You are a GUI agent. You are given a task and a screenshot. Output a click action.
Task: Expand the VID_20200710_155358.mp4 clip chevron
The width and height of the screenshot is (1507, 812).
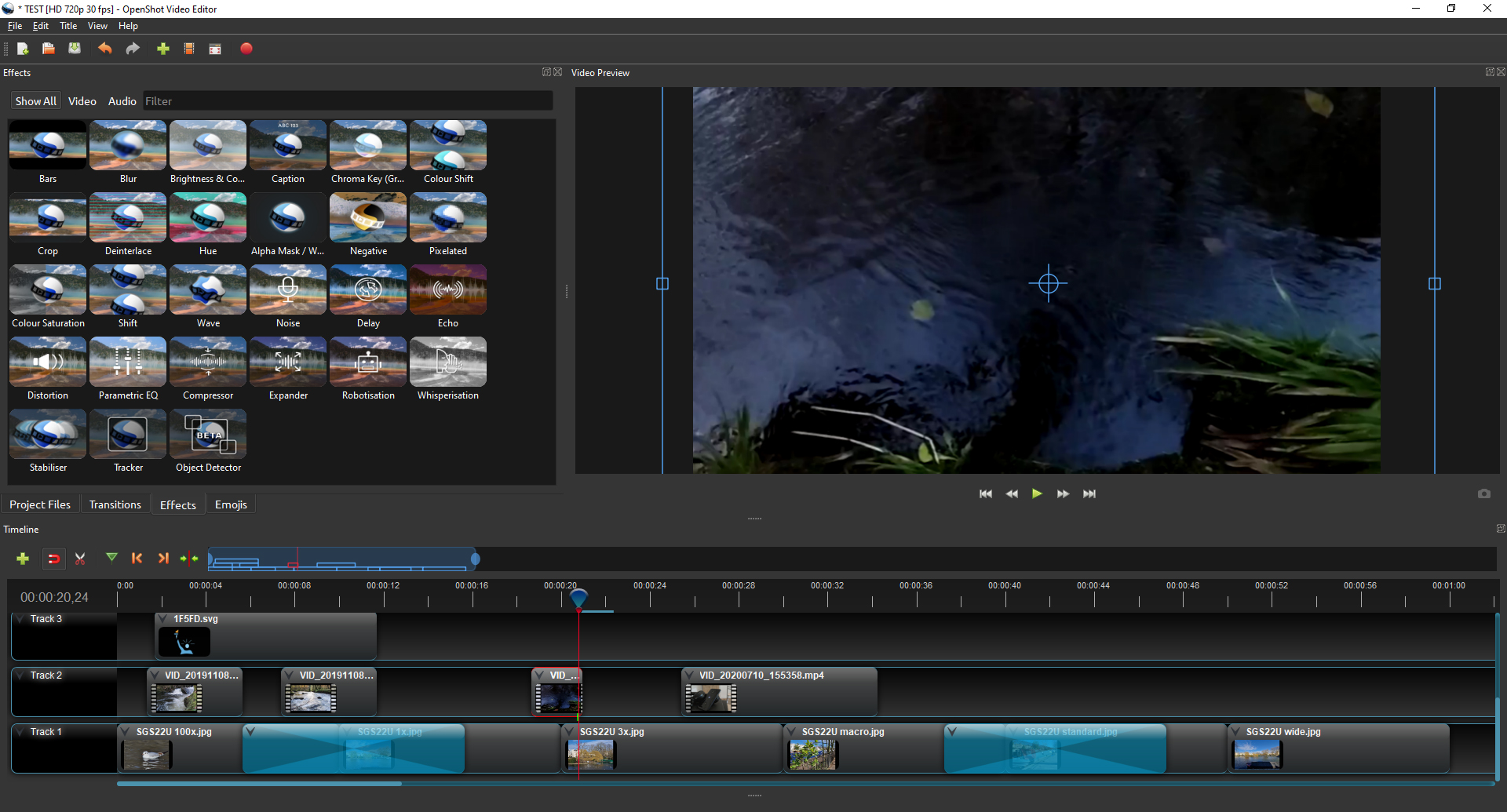click(689, 675)
